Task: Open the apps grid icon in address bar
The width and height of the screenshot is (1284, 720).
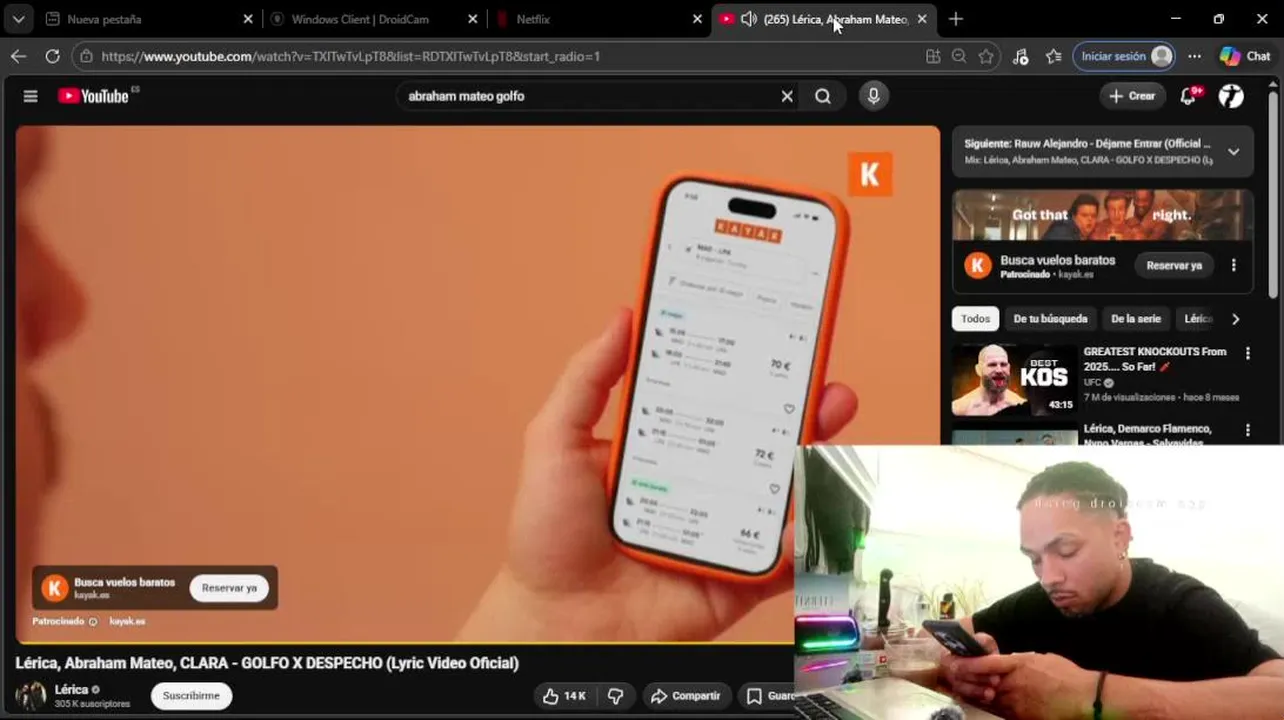Action: click(933, 56)
